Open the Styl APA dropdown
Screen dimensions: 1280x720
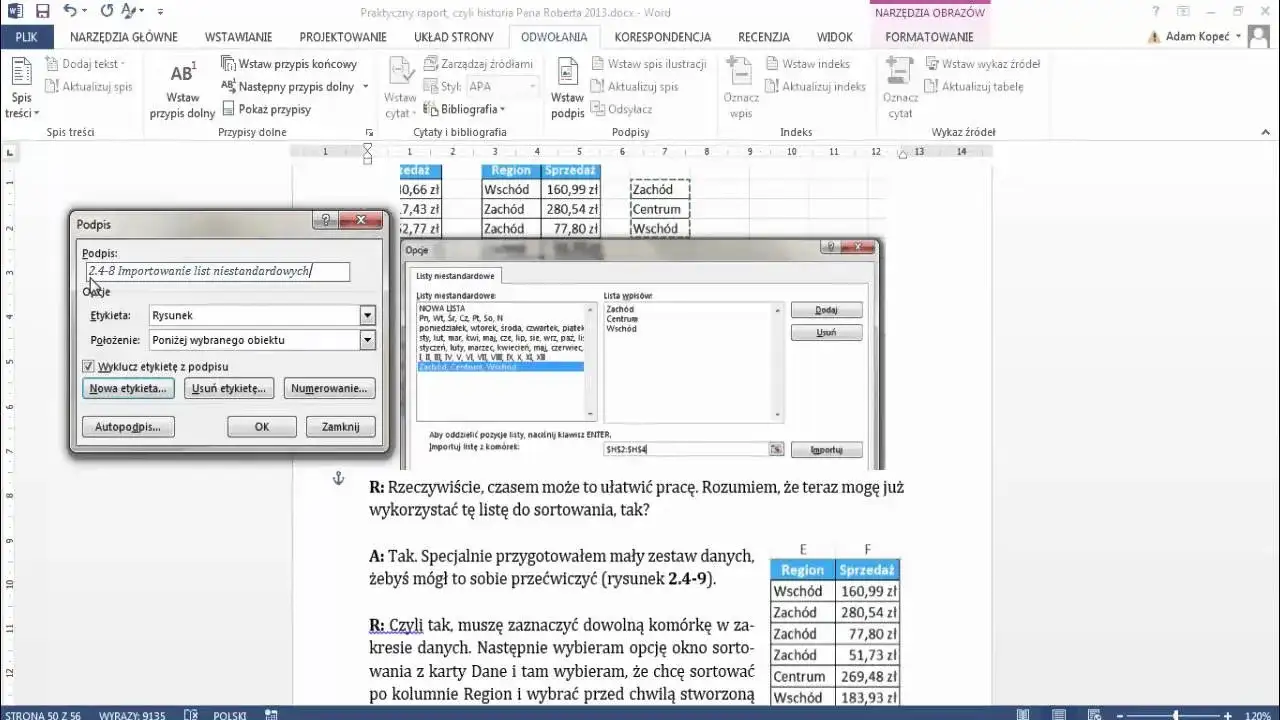pyautogui.click(x=531, y=86)
